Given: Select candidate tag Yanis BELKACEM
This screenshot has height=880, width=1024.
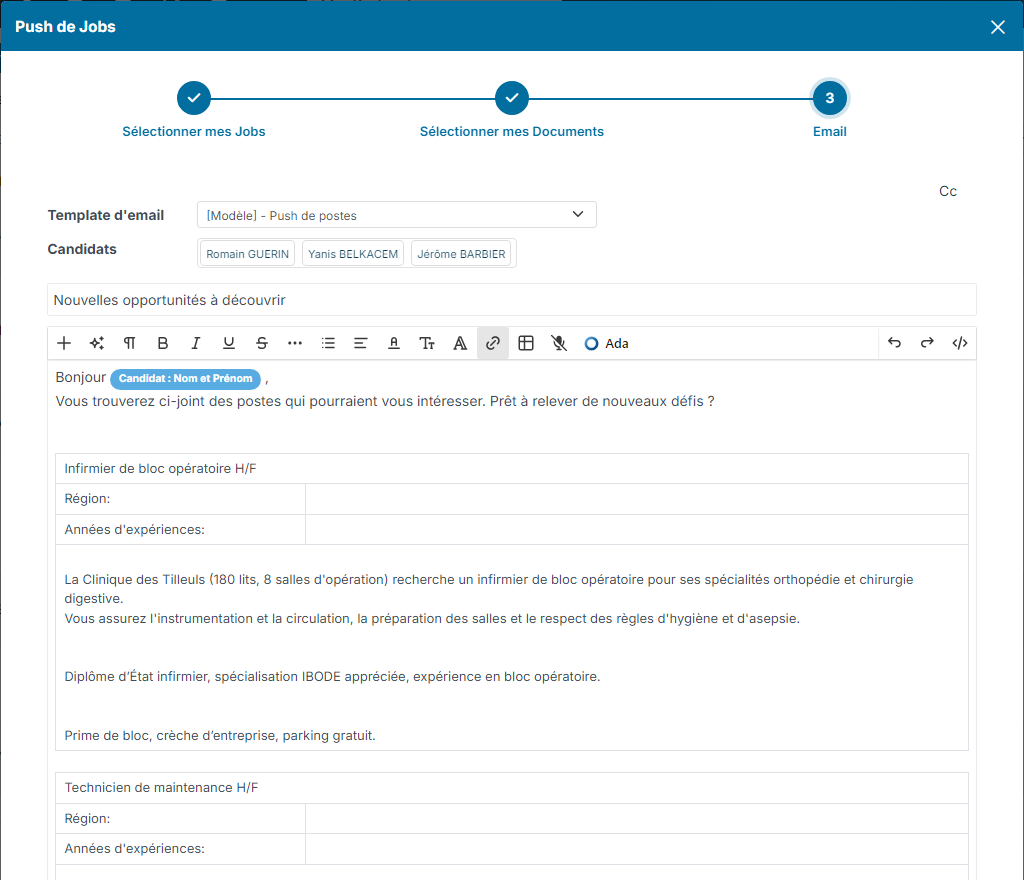Looking at the screenshot, I should pyautogui.click(x=353, y=254).
